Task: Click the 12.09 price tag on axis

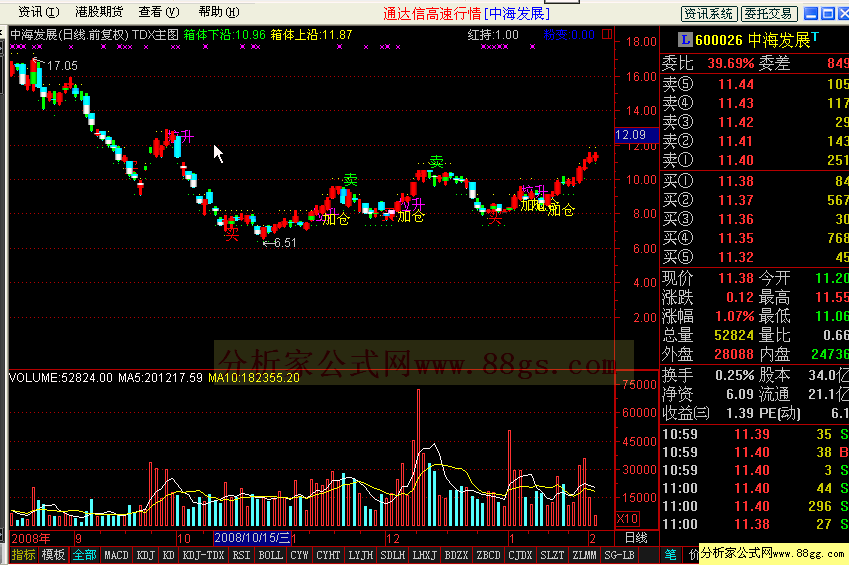Action: tap(636, 134)
